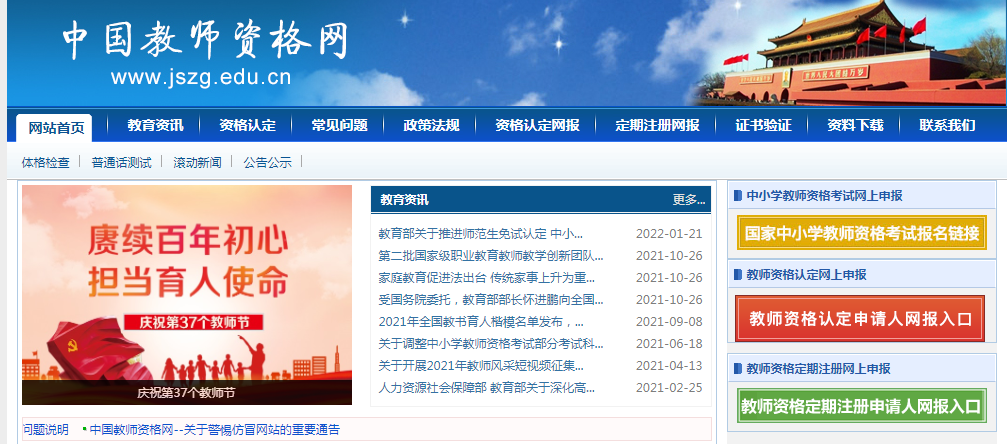Open notice 关于警惕仿冒网站的重要通告
Screen dimensions: 1007x444
(x=215, y=430)
